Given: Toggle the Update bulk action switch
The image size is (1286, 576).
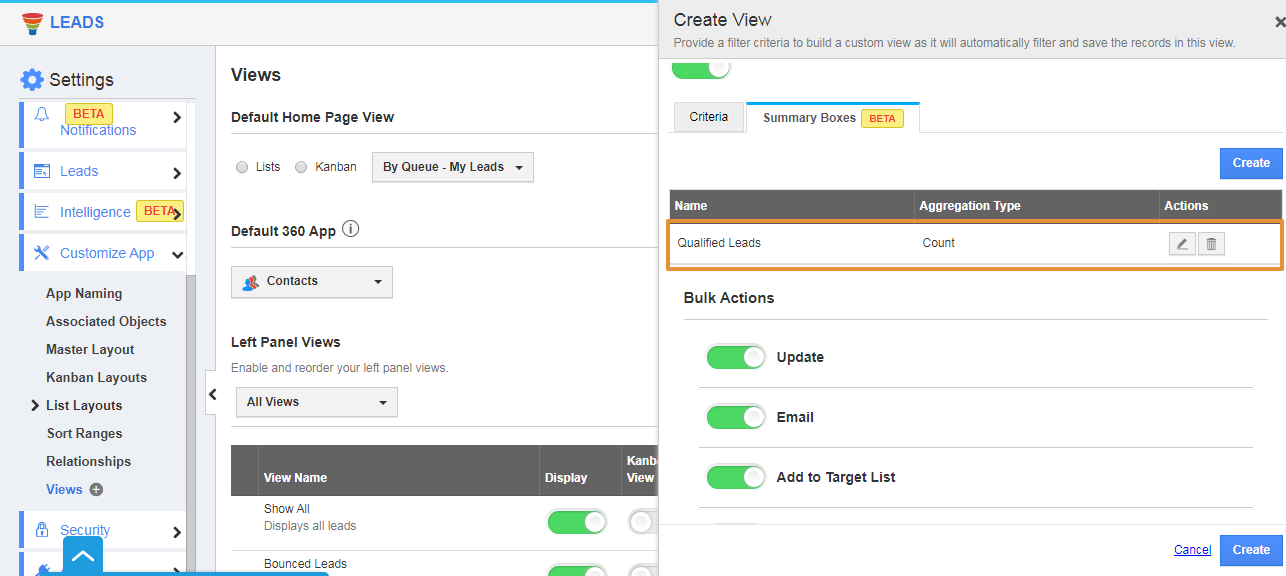Looking at the screenshot, I should (735, 357).
